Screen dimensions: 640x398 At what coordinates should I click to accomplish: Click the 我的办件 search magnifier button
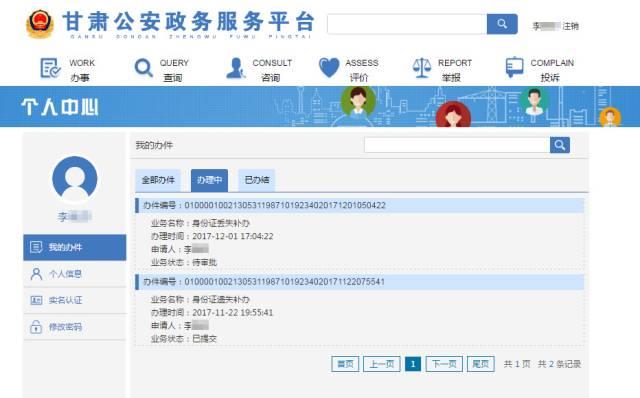[560, 145]
